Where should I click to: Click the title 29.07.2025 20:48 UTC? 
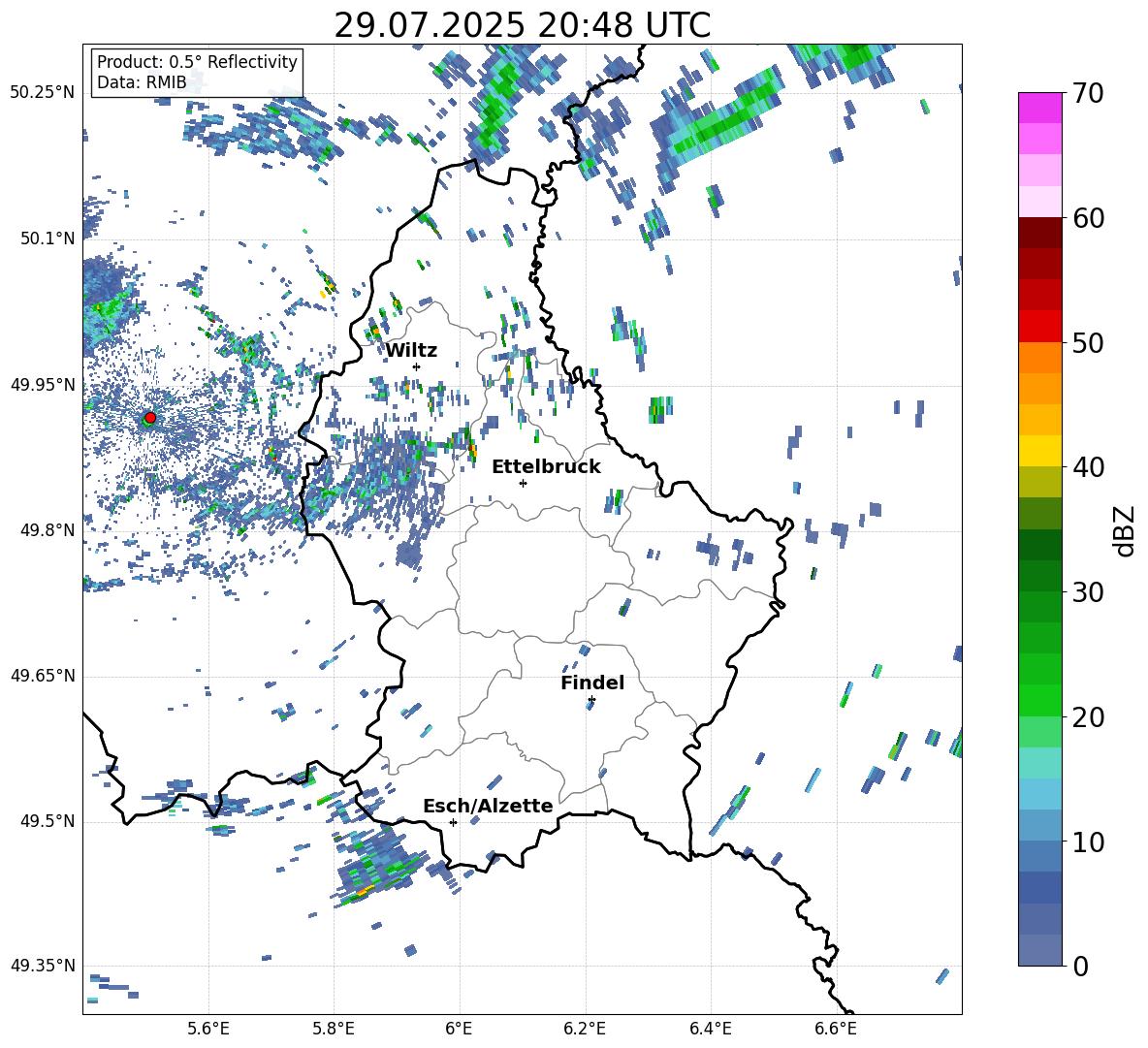[522, 25]
